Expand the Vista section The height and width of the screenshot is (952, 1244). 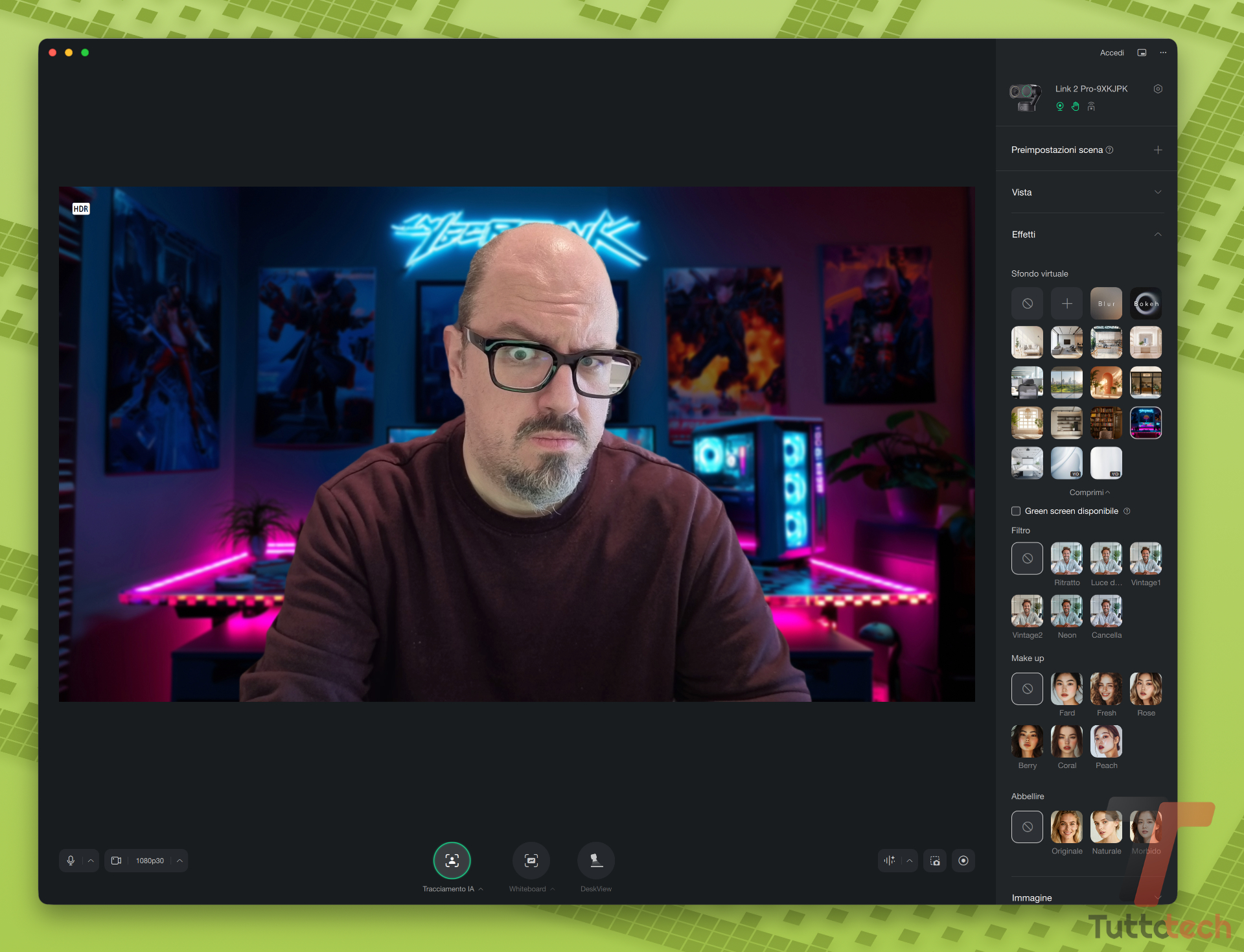point(1157,192)
